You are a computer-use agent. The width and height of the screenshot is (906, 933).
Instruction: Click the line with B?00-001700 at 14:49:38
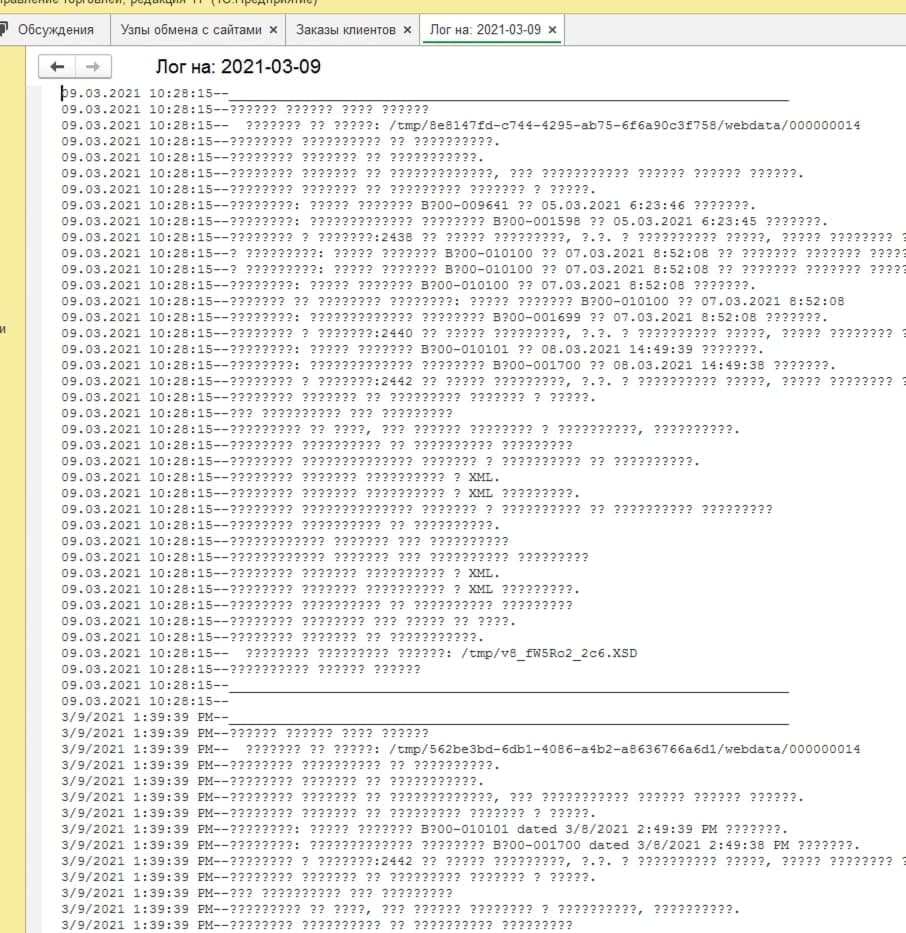point(449,365)
